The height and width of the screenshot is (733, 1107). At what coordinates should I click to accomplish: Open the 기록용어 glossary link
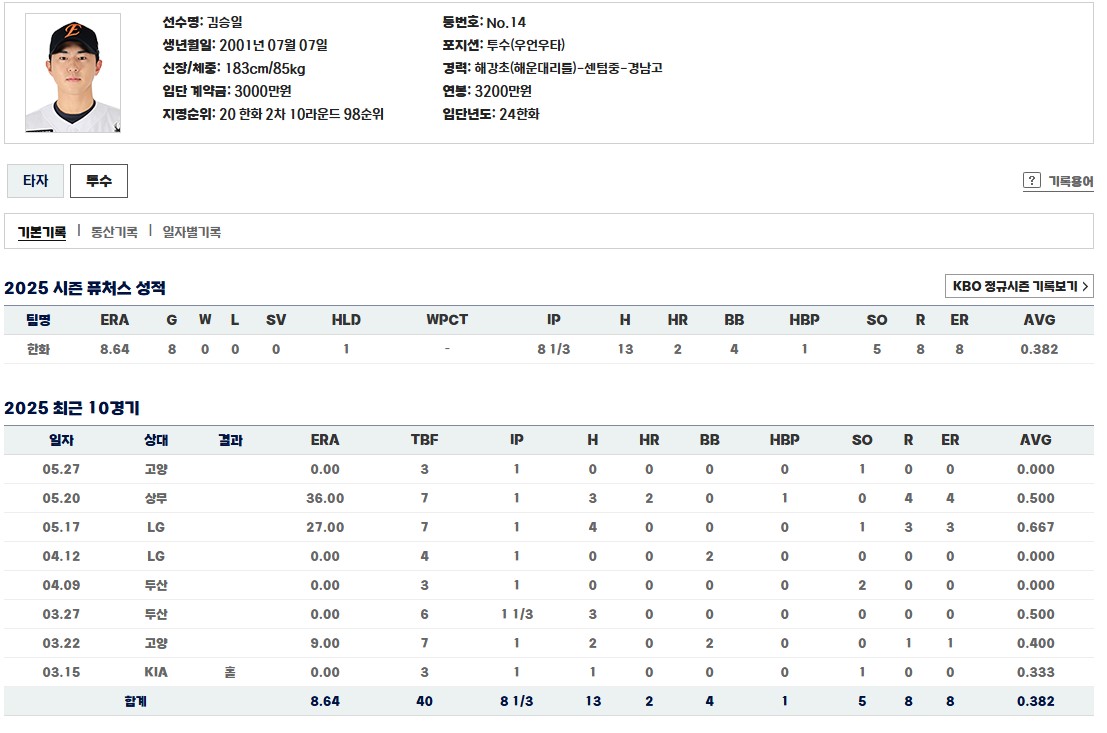(1070, 181)
